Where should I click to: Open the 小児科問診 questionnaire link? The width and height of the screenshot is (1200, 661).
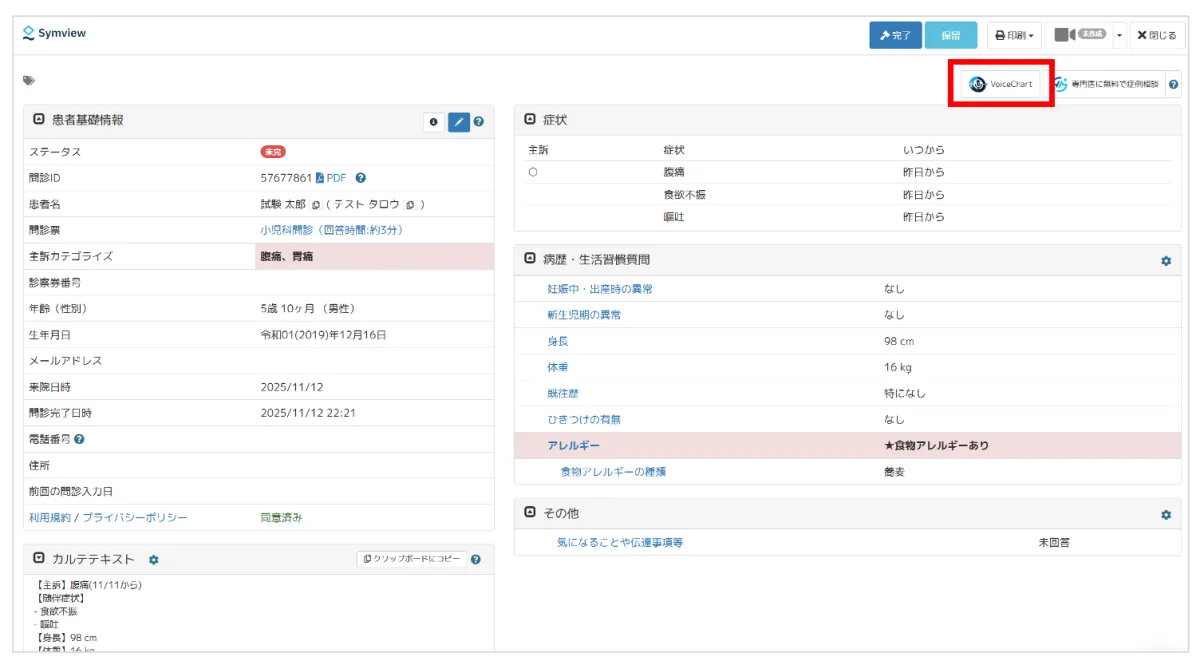[331, 230]
